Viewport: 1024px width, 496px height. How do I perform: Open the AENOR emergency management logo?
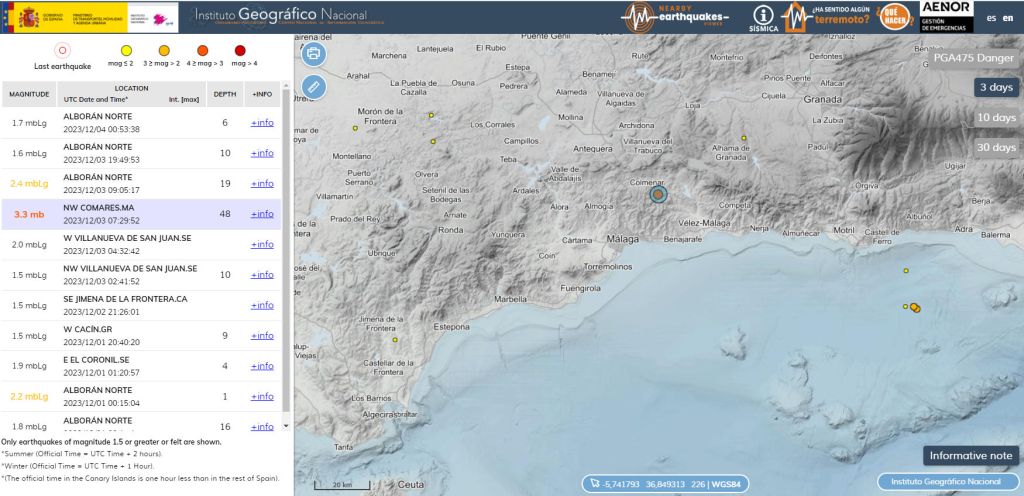point(945,16)
